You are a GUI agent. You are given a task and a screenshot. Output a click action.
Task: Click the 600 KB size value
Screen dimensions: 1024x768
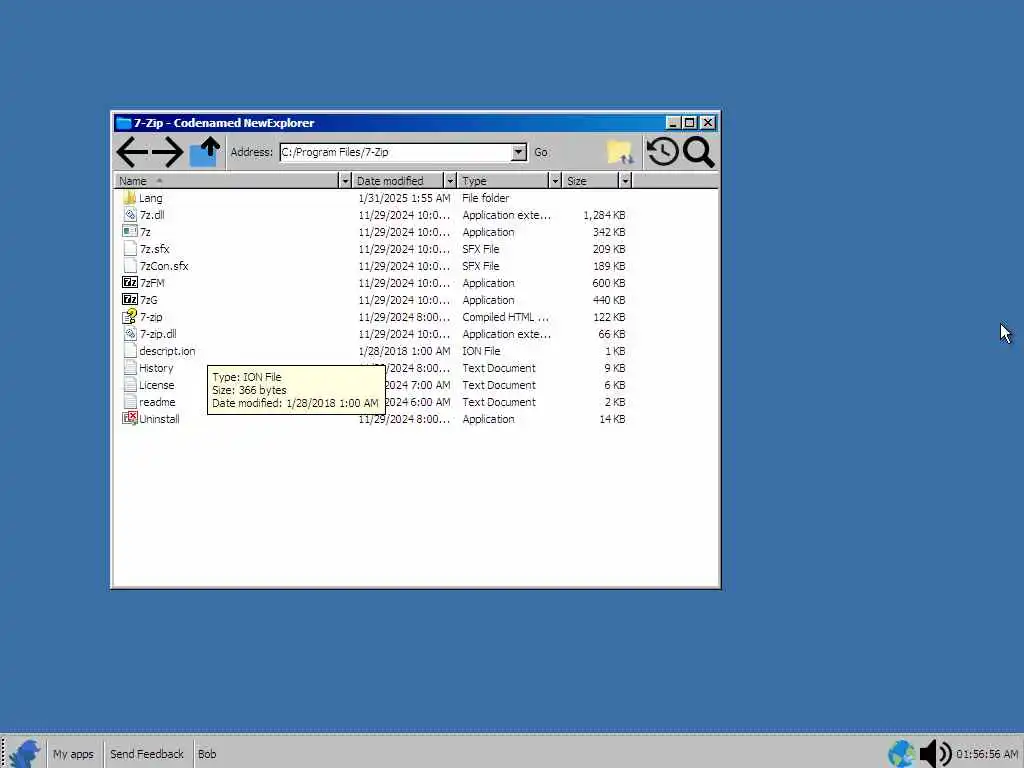click(x=609, y=283)
